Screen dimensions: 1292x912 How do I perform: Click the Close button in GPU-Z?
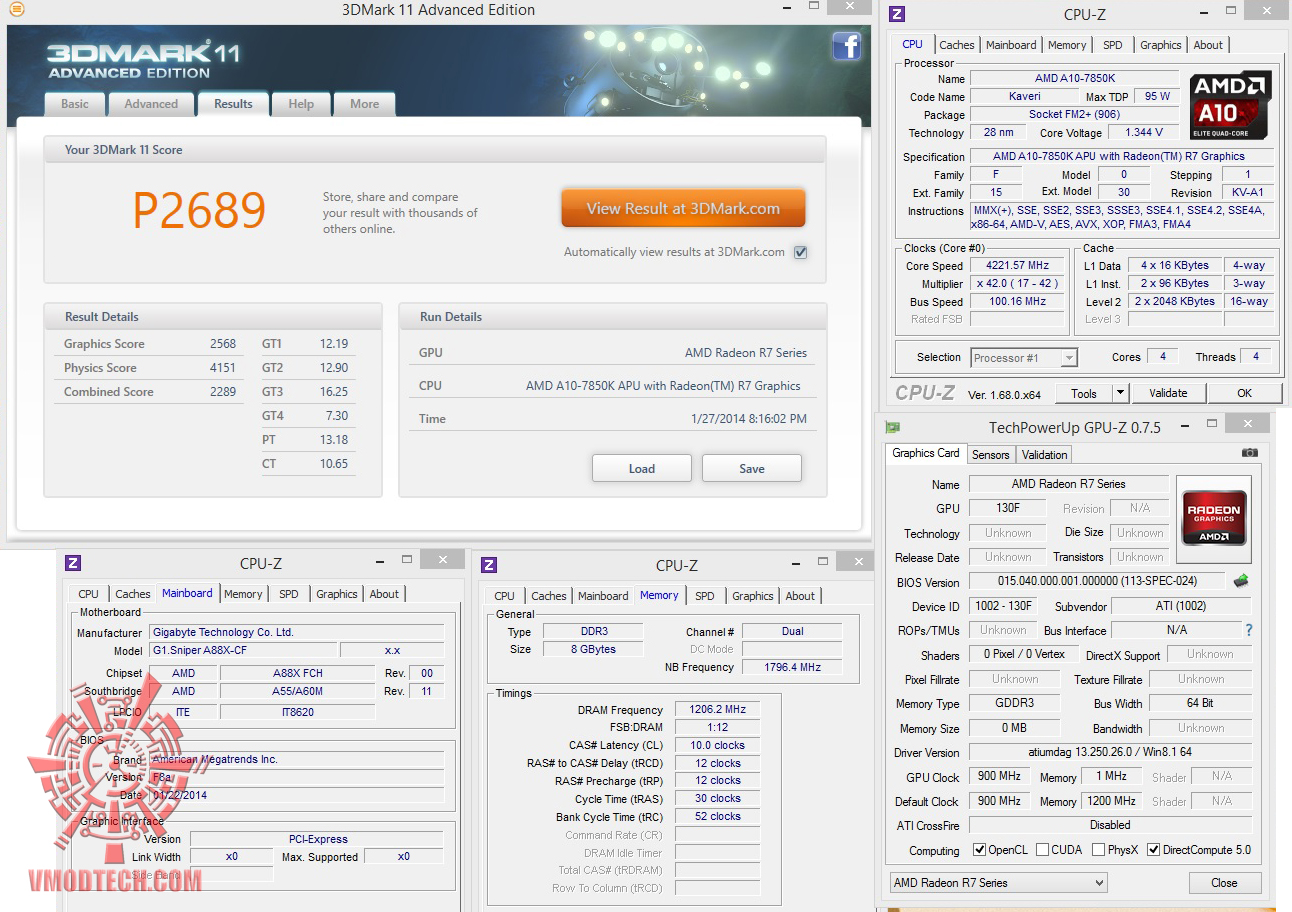click(x=1224, y=883)
